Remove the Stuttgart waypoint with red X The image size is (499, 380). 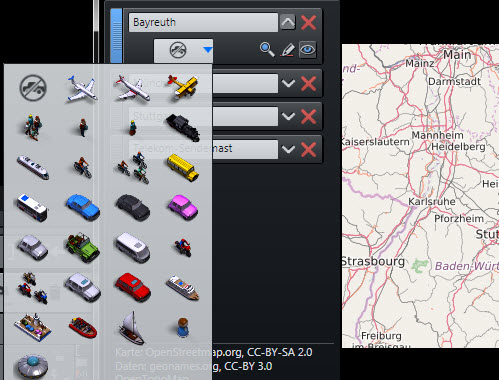coord(309,116)
